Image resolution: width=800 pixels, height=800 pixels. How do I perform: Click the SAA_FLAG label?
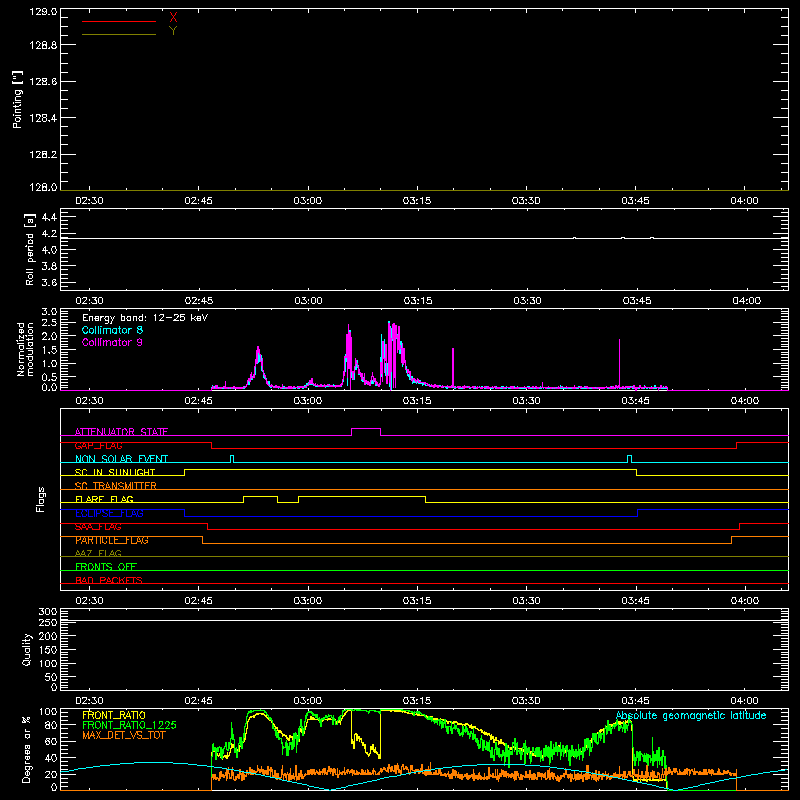[98, 527]
